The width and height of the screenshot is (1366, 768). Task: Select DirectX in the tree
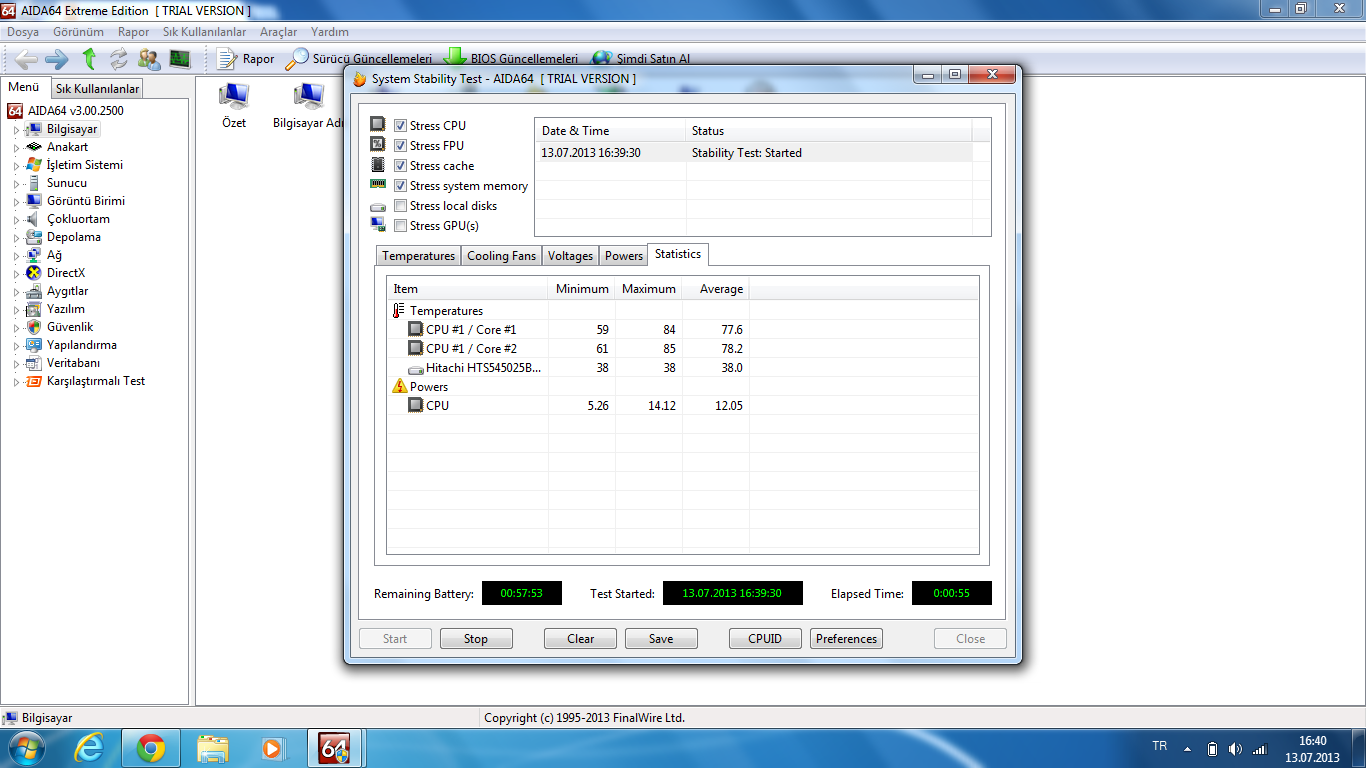point(66,273)
